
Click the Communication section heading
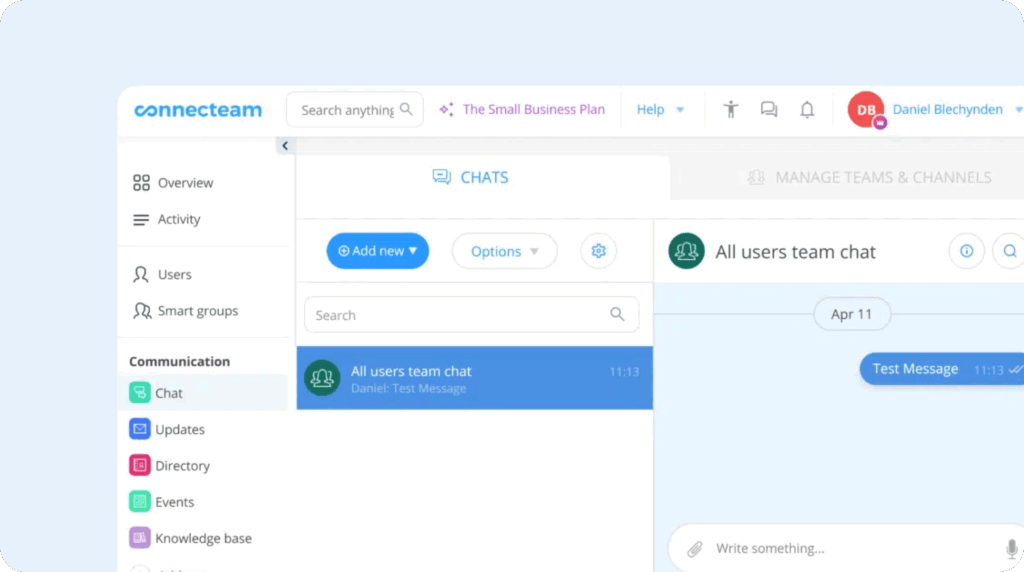180,361
